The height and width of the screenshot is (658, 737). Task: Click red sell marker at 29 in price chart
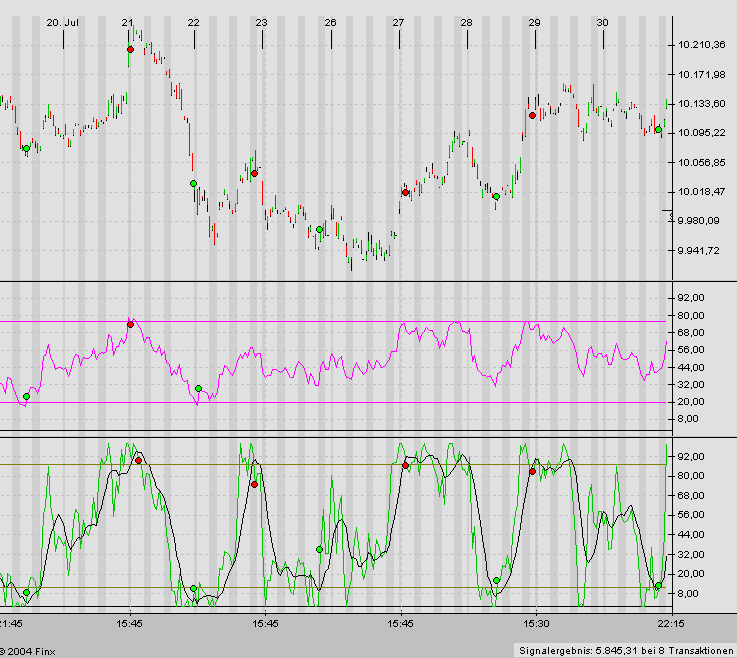pyautogui.click(x=532, y=115)
